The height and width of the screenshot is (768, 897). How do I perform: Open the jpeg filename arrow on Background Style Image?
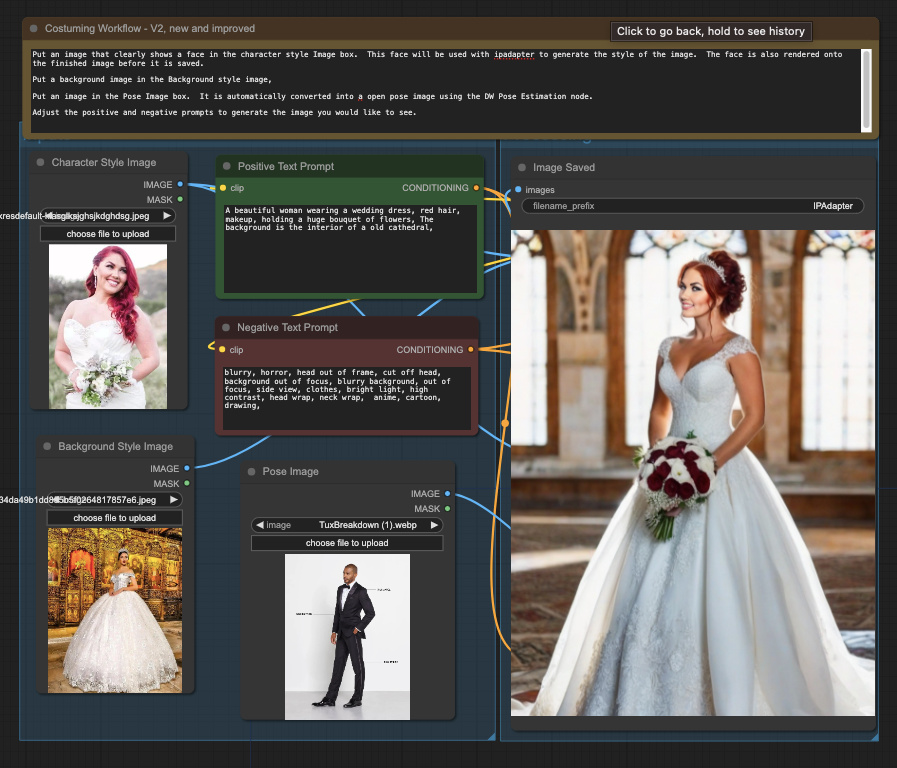[x=174, y=498]
